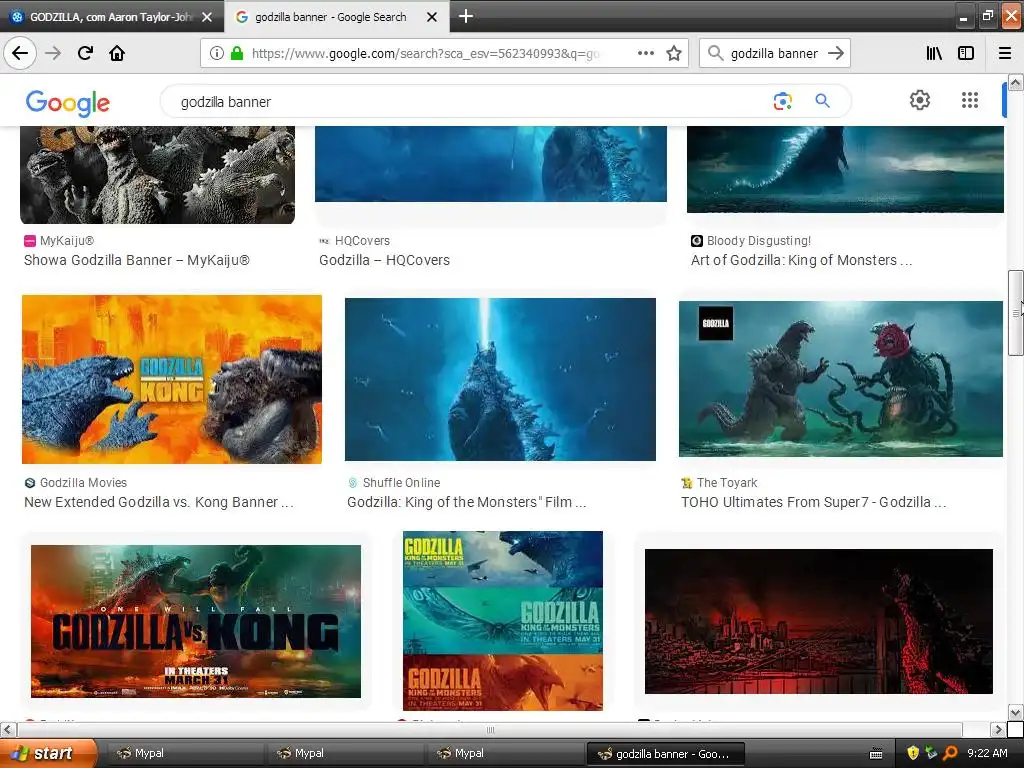This screenshot has width=1024, height=768.
Task: Switch to GODZILLA, com Aaron Taylor-Johnson tab
Action: [111, 17]
